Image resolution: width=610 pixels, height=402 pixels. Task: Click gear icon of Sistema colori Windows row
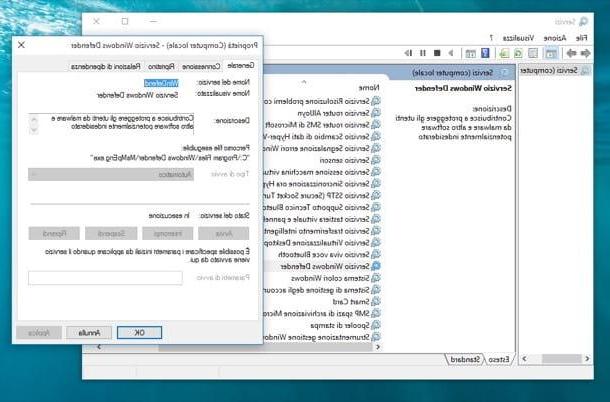pos(376,278)
